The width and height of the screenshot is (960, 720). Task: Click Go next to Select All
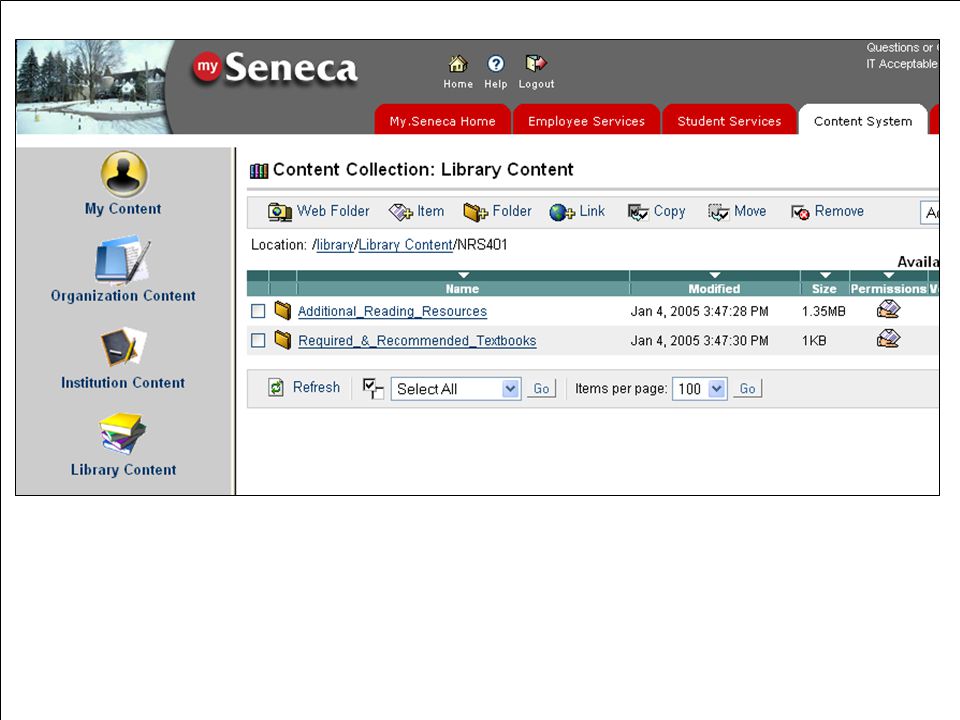541,389
